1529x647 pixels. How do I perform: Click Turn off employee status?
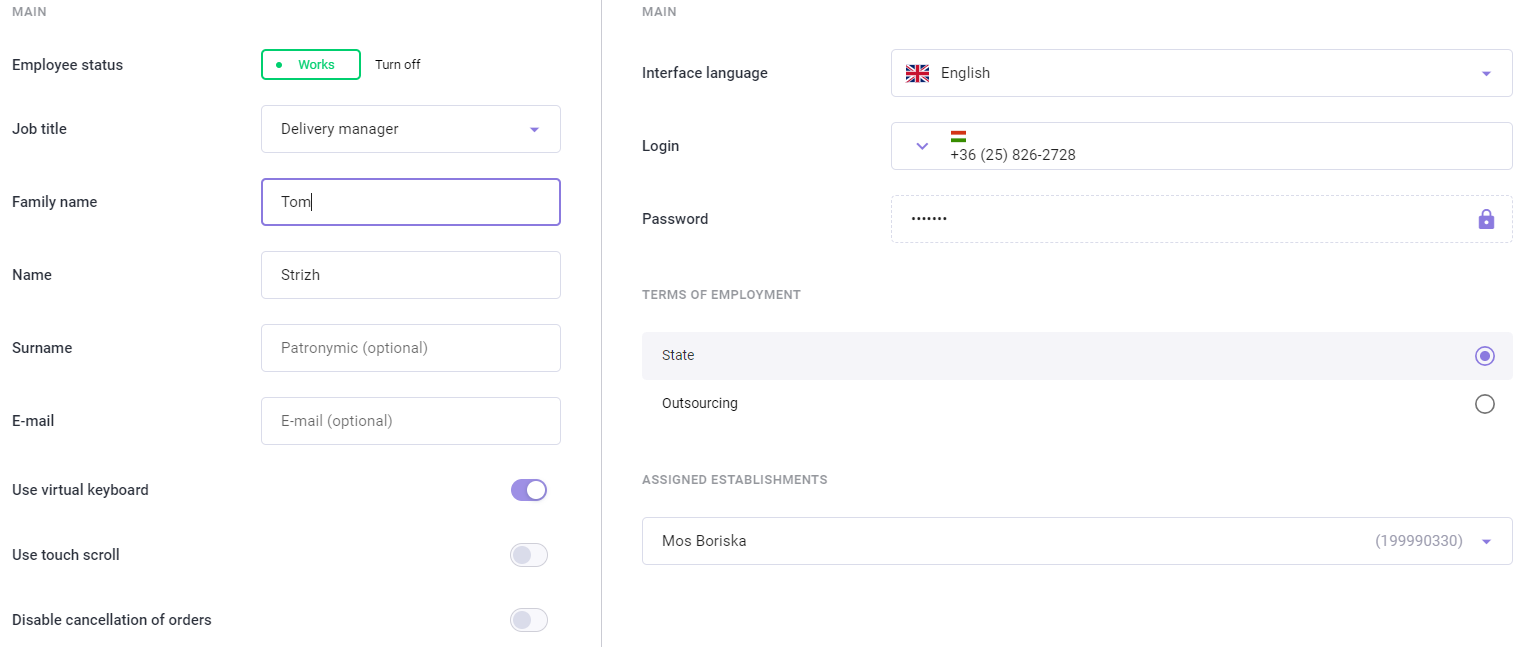[x=398, y=64]
